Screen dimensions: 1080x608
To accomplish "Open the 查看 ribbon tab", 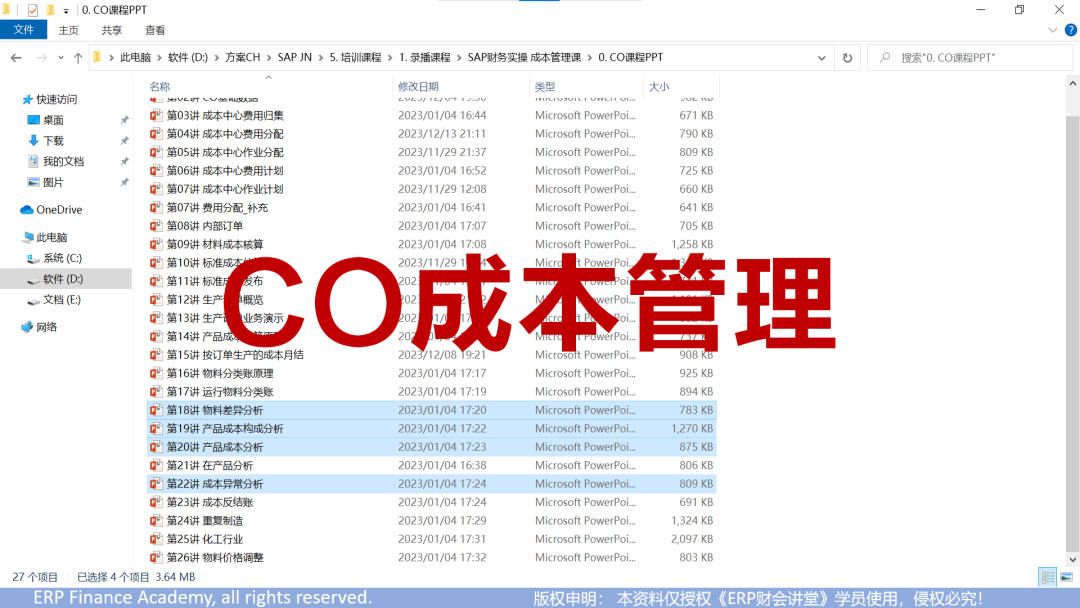I will point(155,31).
